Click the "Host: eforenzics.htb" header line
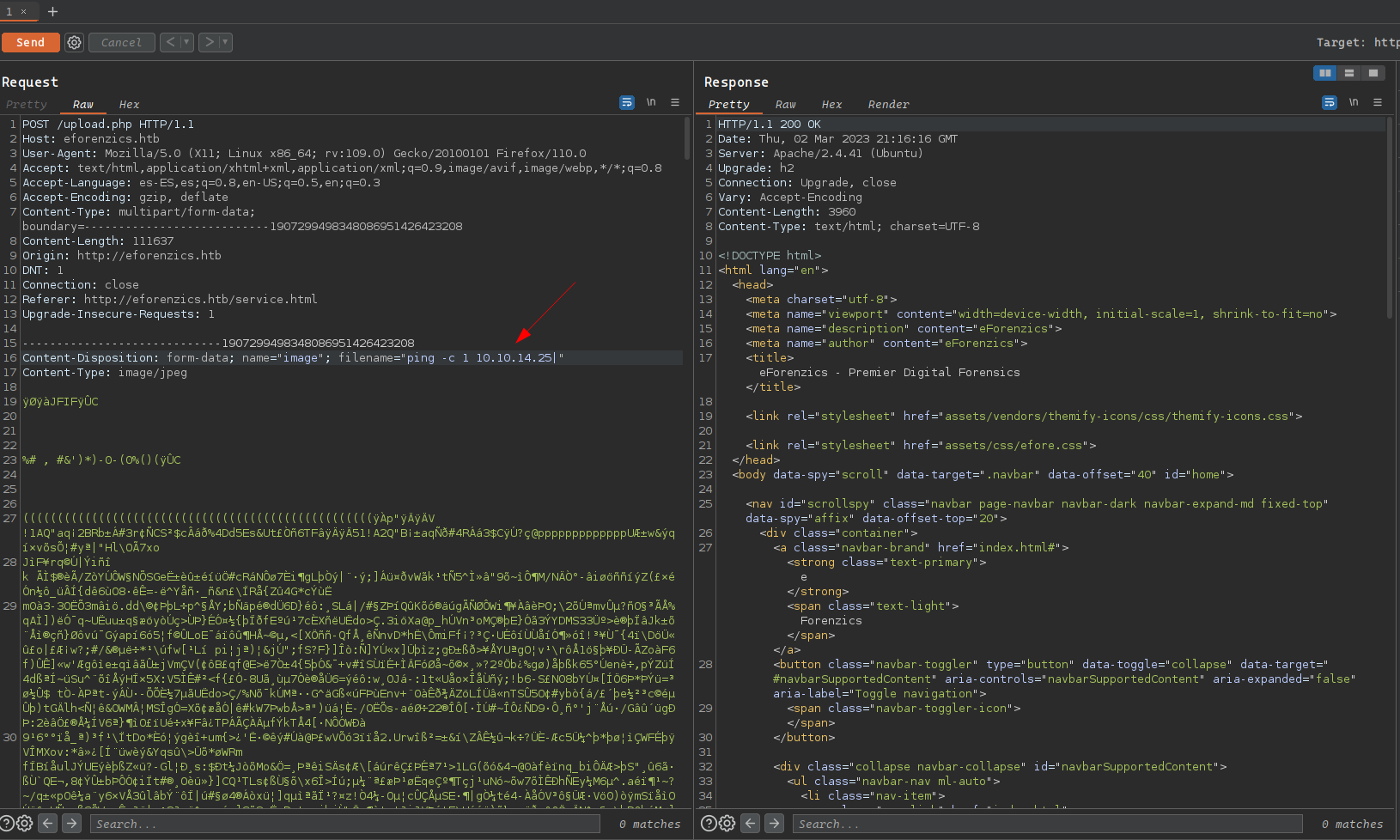Screen dimensions: 1400x840 pyautogui.click(x=91, y=138)
